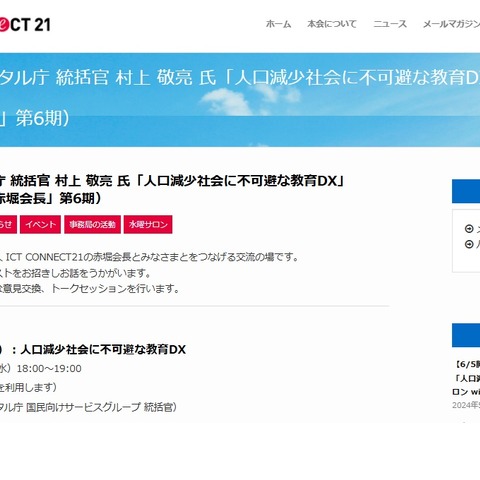Open the 【6/5 sidebar news article link
The image size is (480, 480).
466,378
